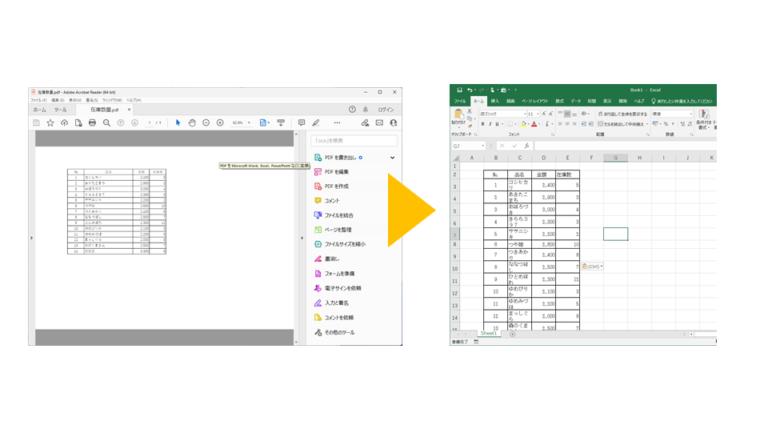Click the zoom out minus icon

[x=206, y=123]
